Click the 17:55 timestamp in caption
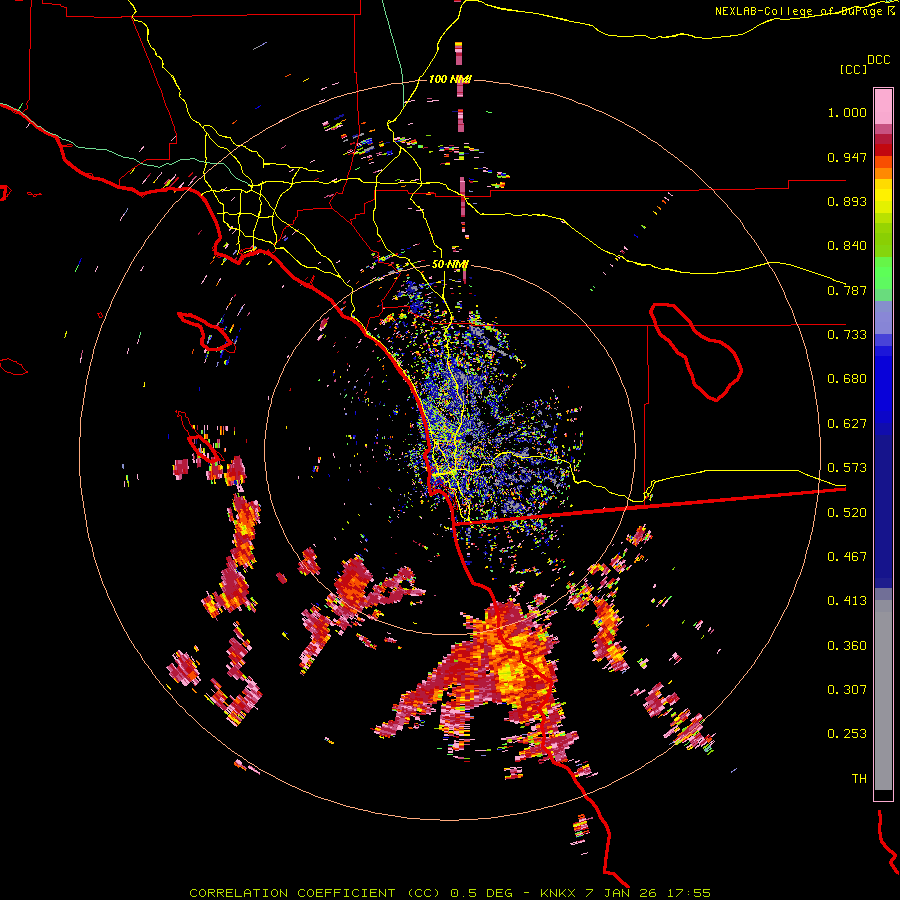This screenshot has width=900, height=900. pyautogui.click(x=689, y=893)
